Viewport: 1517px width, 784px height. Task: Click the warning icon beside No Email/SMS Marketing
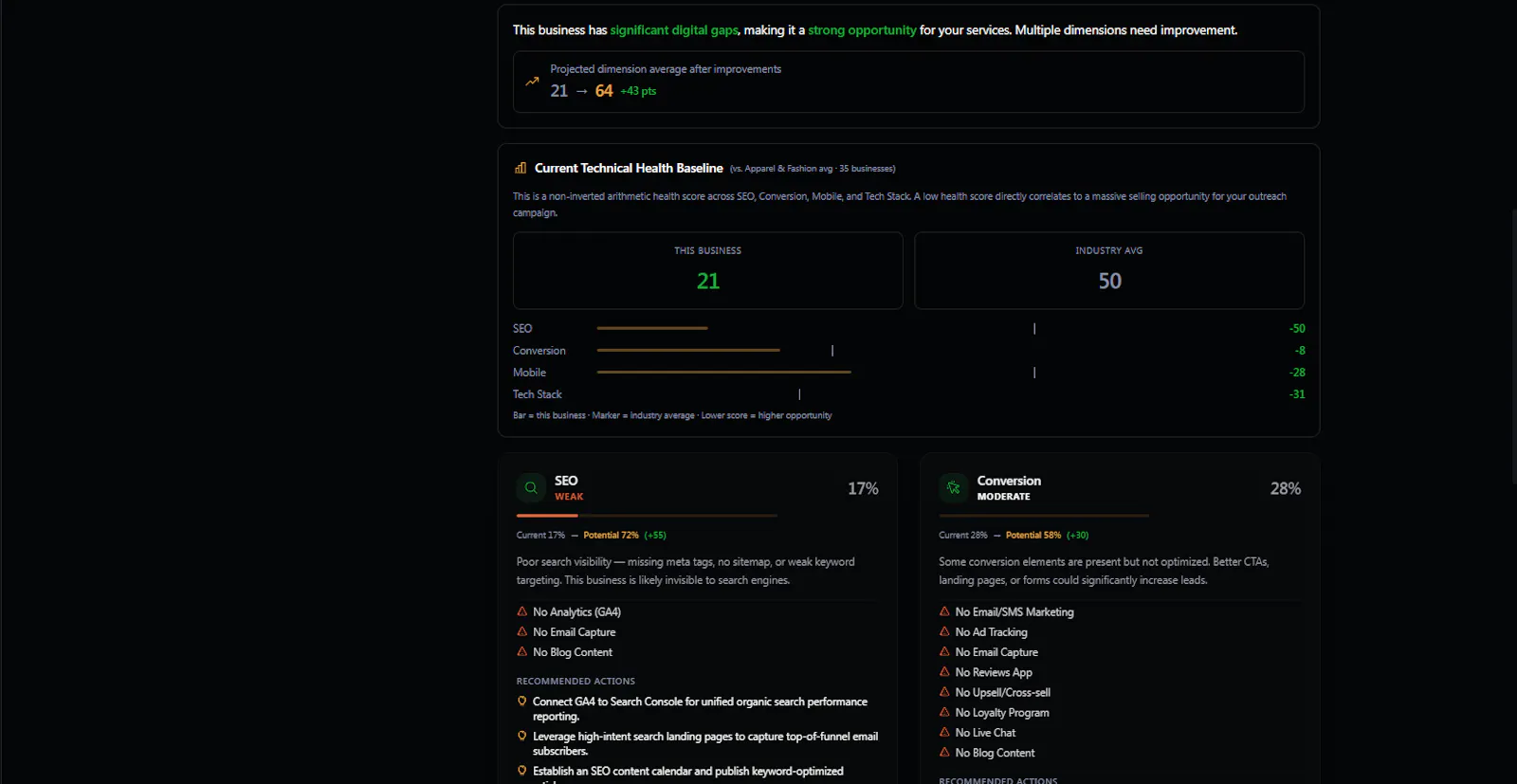[x=944, y=611]
